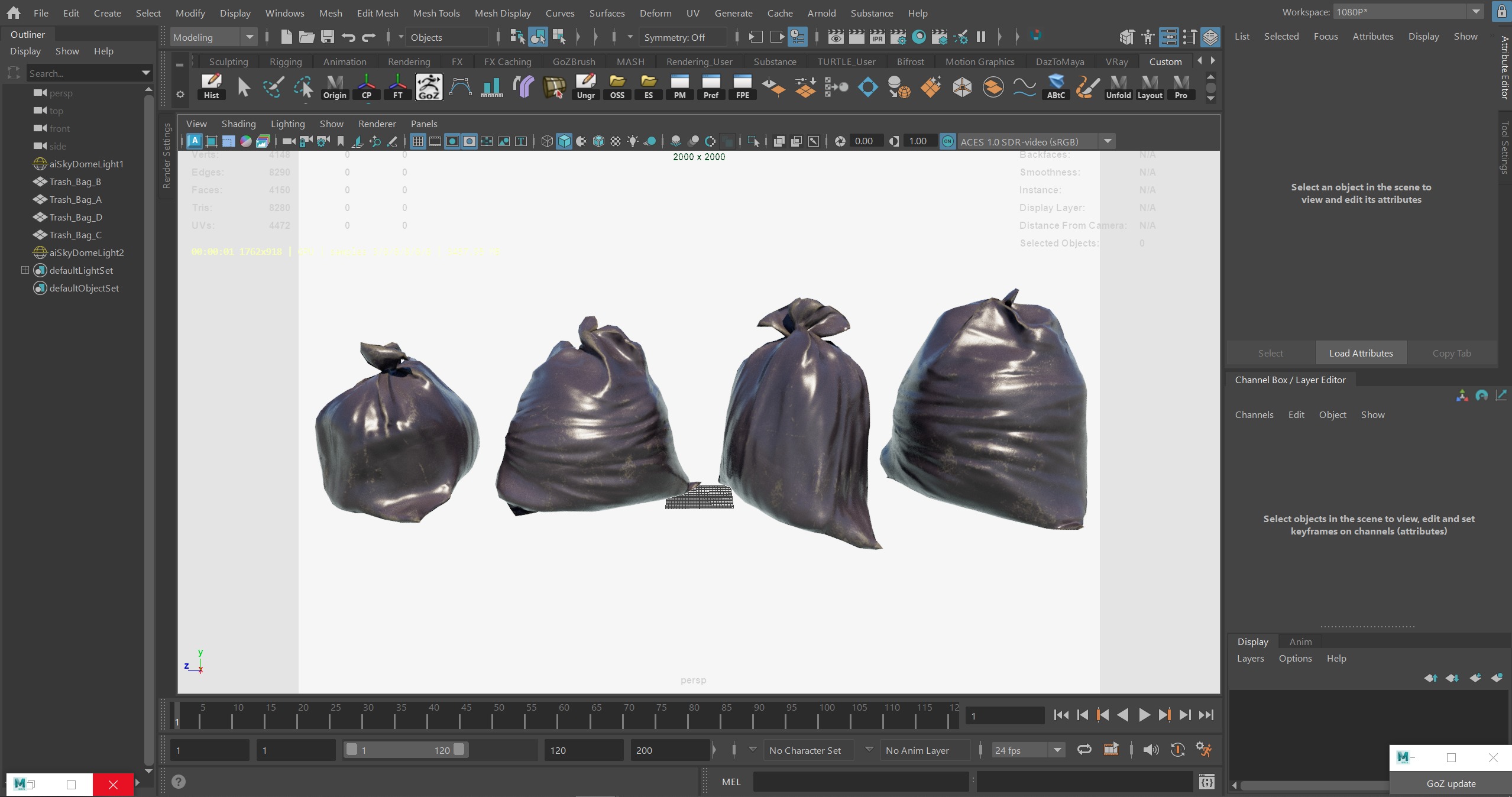Open the animation preferences icon
1512x797 pixels.
[1204, 750]
